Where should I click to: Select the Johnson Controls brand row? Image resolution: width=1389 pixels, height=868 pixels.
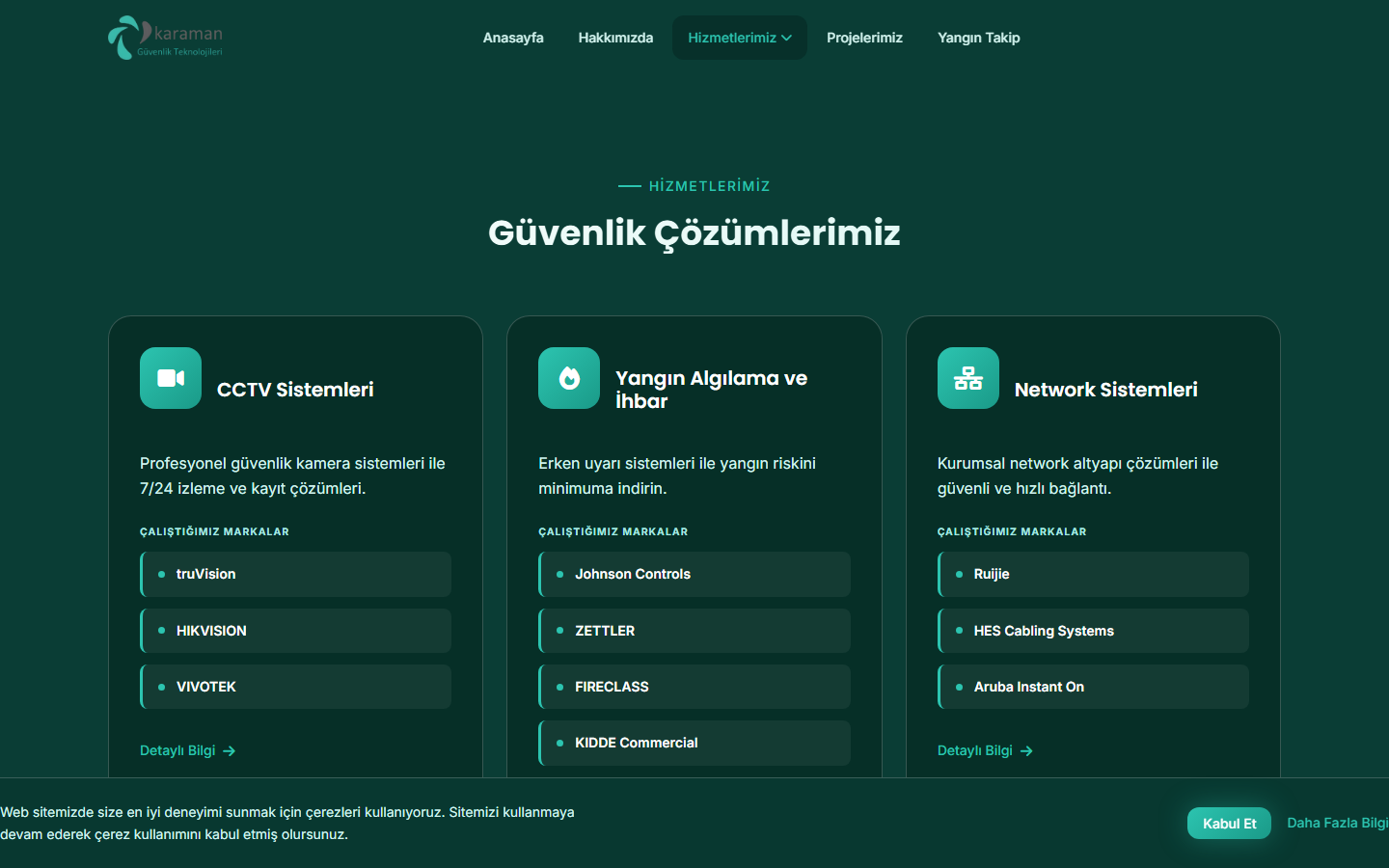coord(694,574)
